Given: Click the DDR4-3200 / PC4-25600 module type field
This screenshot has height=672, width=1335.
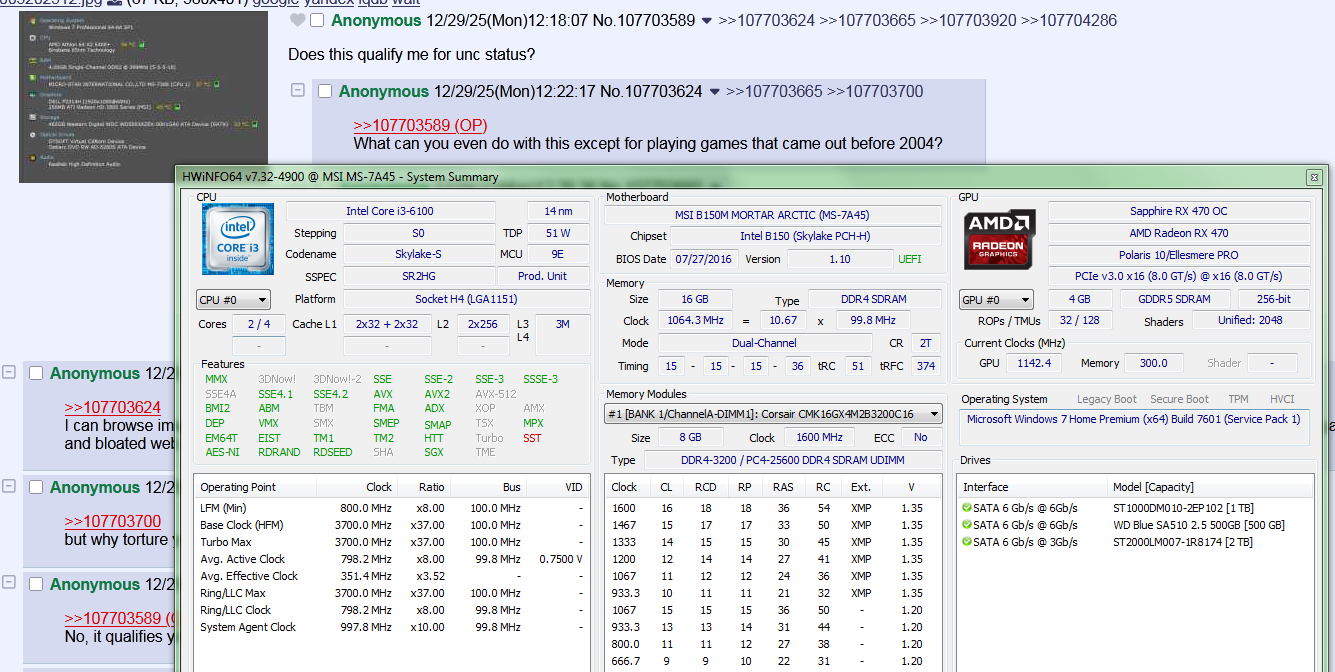Looking at the screenshot, I should tap(792, 460).
